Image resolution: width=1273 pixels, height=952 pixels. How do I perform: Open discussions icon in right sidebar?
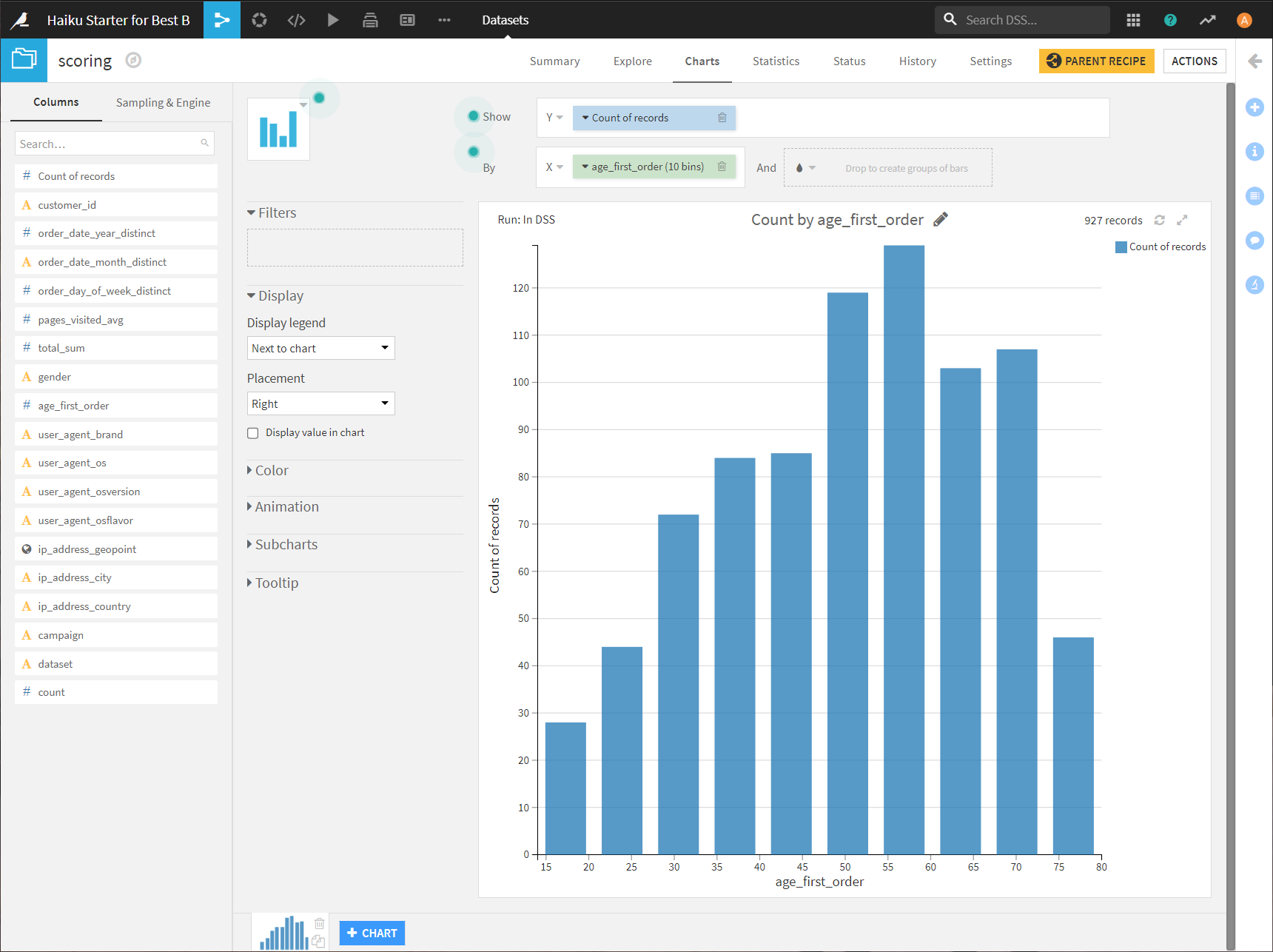pos(1254,240)
